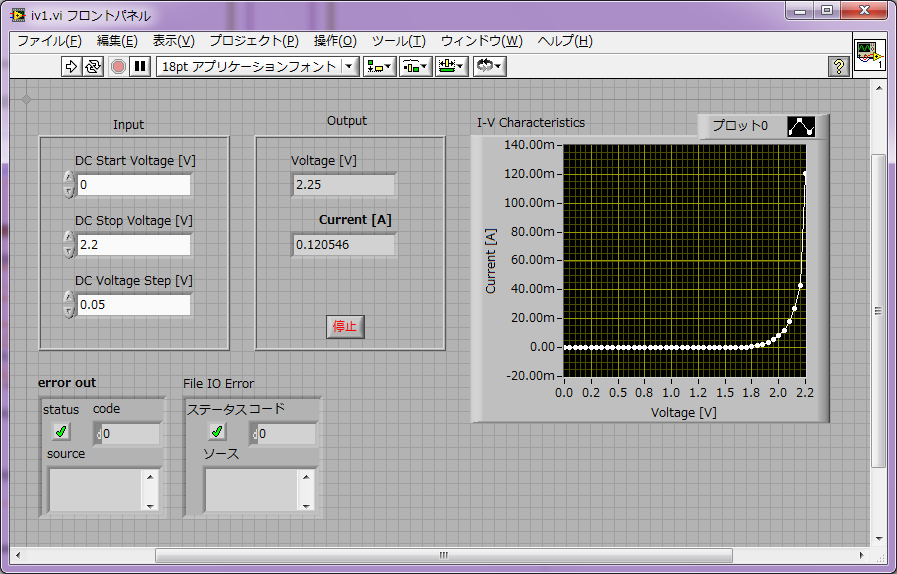Maximize the iv1.vi window

tap(827, 10)
